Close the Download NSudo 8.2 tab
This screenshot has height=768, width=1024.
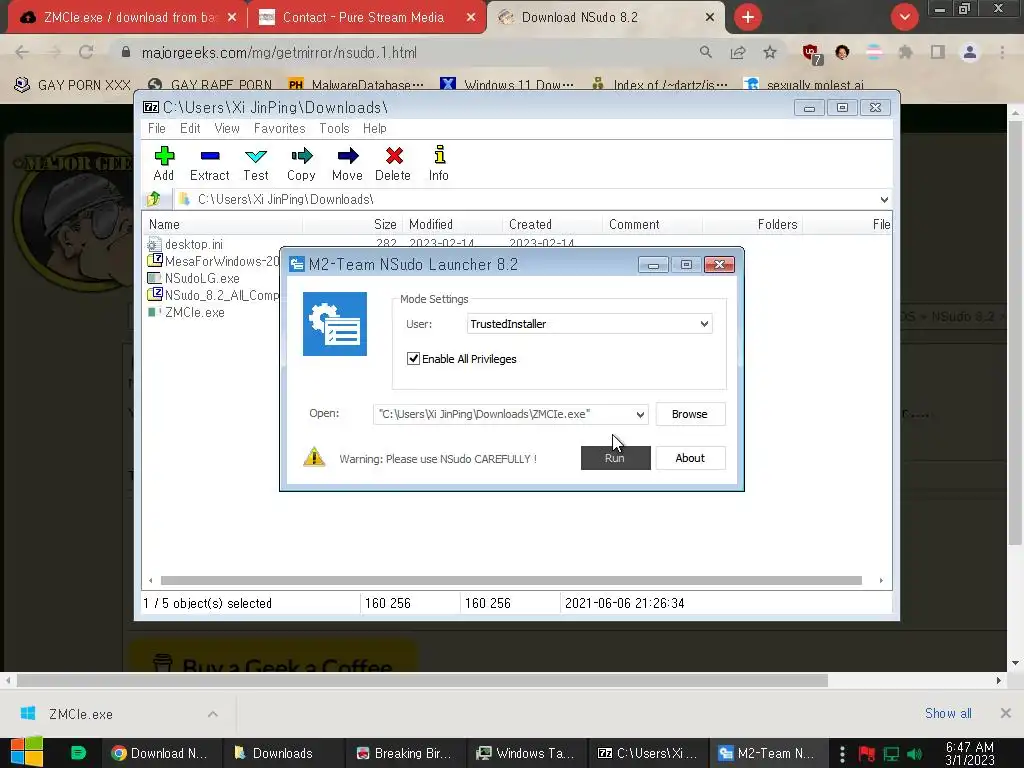pos(710,17)
